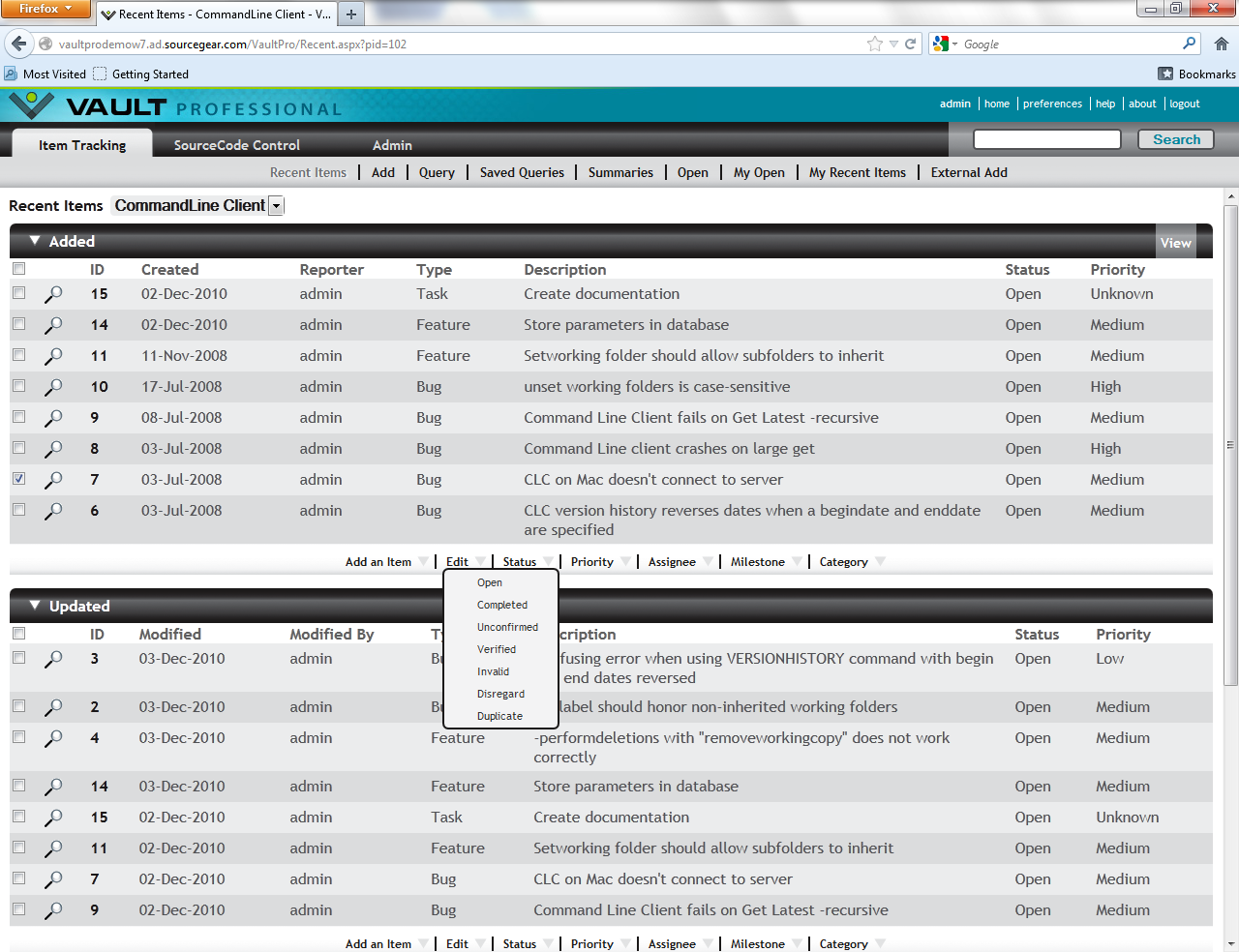Open a new browser tab with plus icon
The height and width of the screenshot is (952, 1239).
pyautogui.click(x=351, y=14)
